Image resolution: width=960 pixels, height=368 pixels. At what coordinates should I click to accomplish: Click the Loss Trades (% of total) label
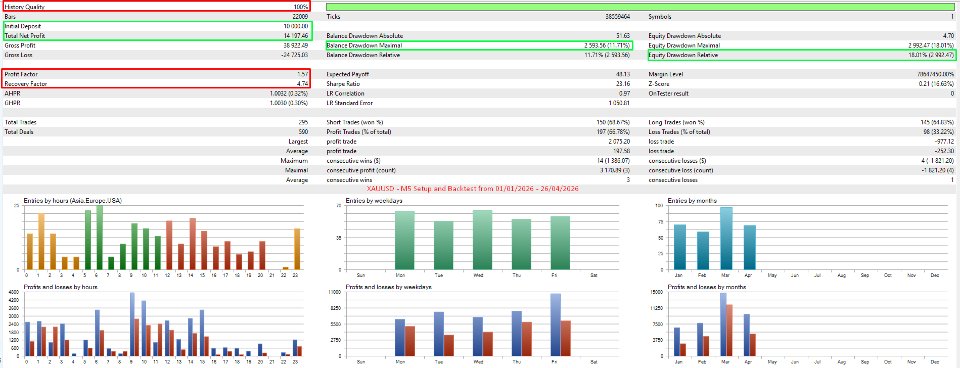pos(680,132)
